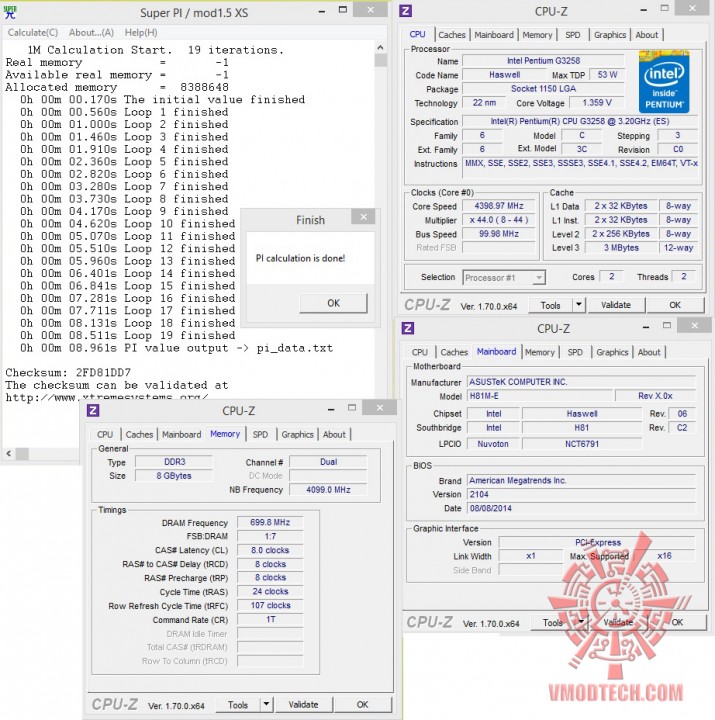This screenshot has width=715, height=720.
Task: Click Tools button in the Memory window
Action: 238,705
